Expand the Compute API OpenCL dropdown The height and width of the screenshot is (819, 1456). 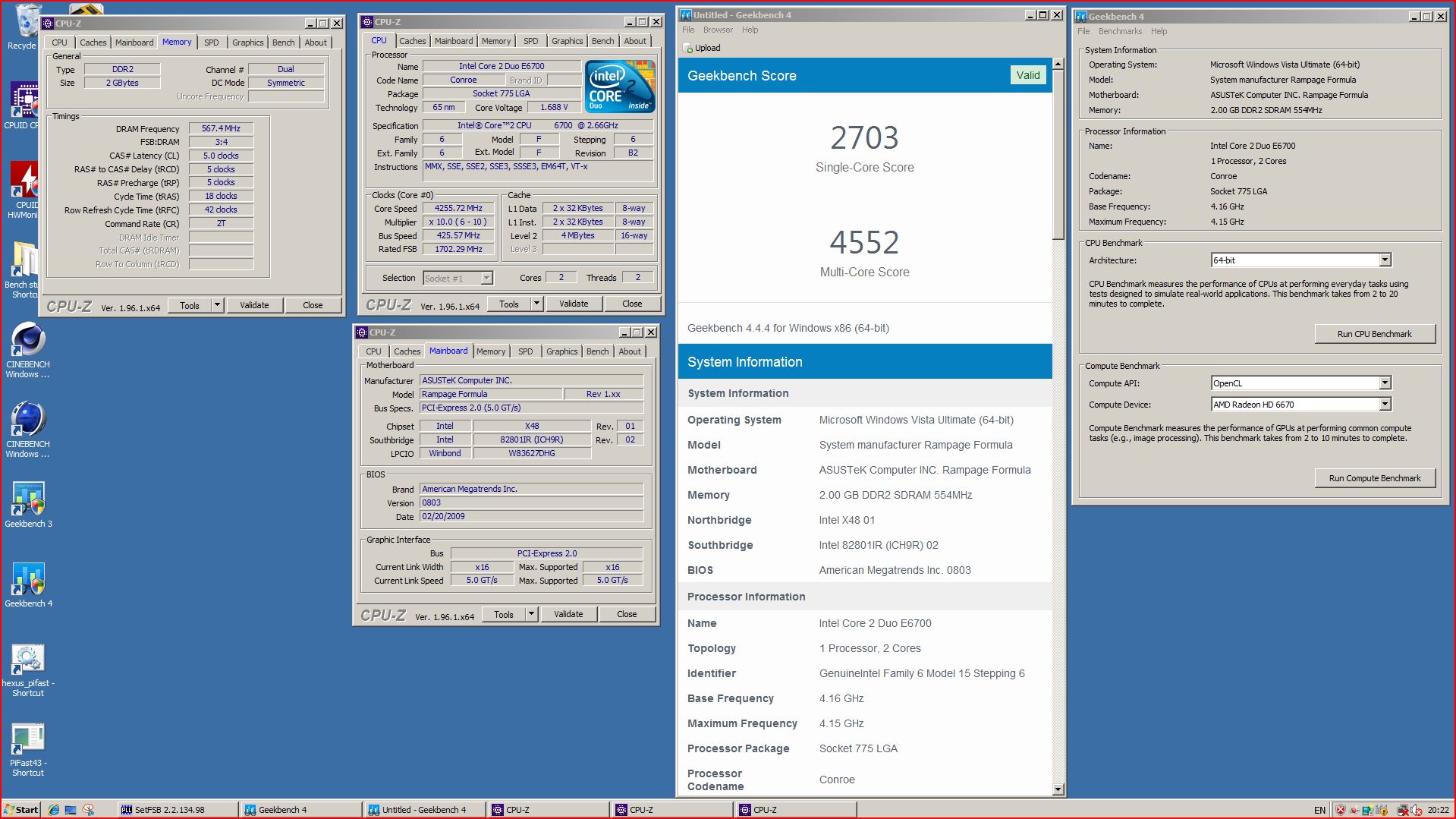click(1385, 383)
